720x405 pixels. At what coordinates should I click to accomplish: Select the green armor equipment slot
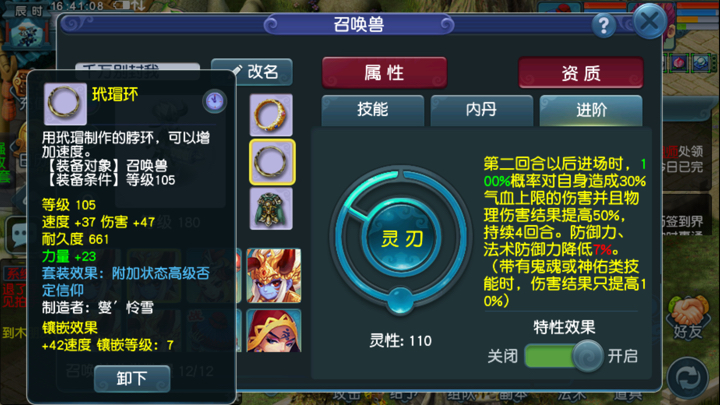tap(271, 209)
